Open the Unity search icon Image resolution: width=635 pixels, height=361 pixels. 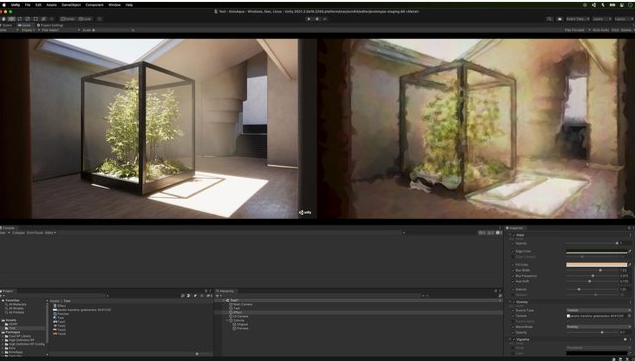(x=549, y=19)
